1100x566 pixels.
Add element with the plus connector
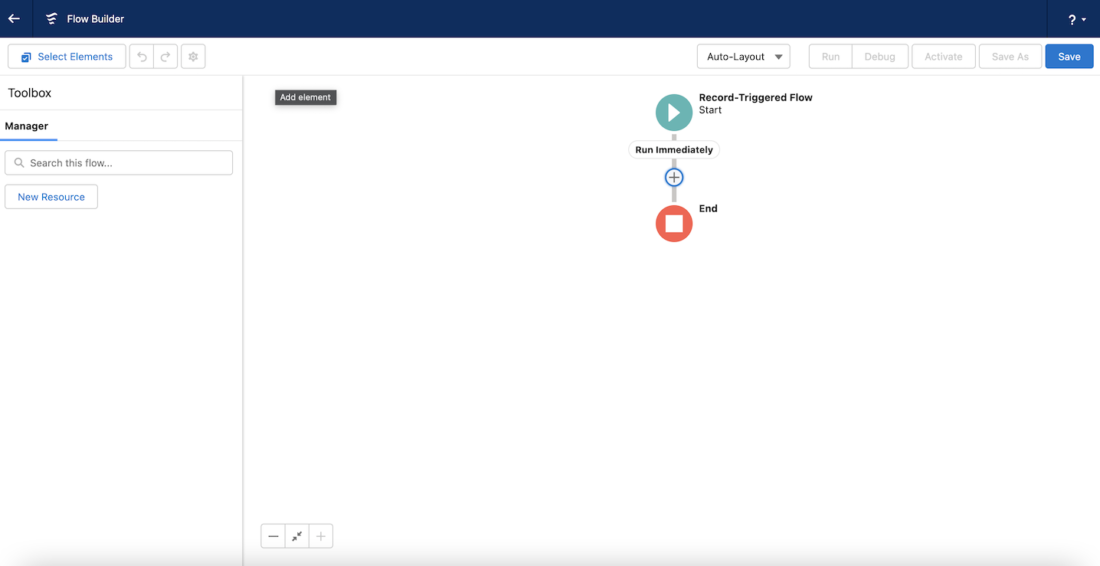click(x=674, y=177)
